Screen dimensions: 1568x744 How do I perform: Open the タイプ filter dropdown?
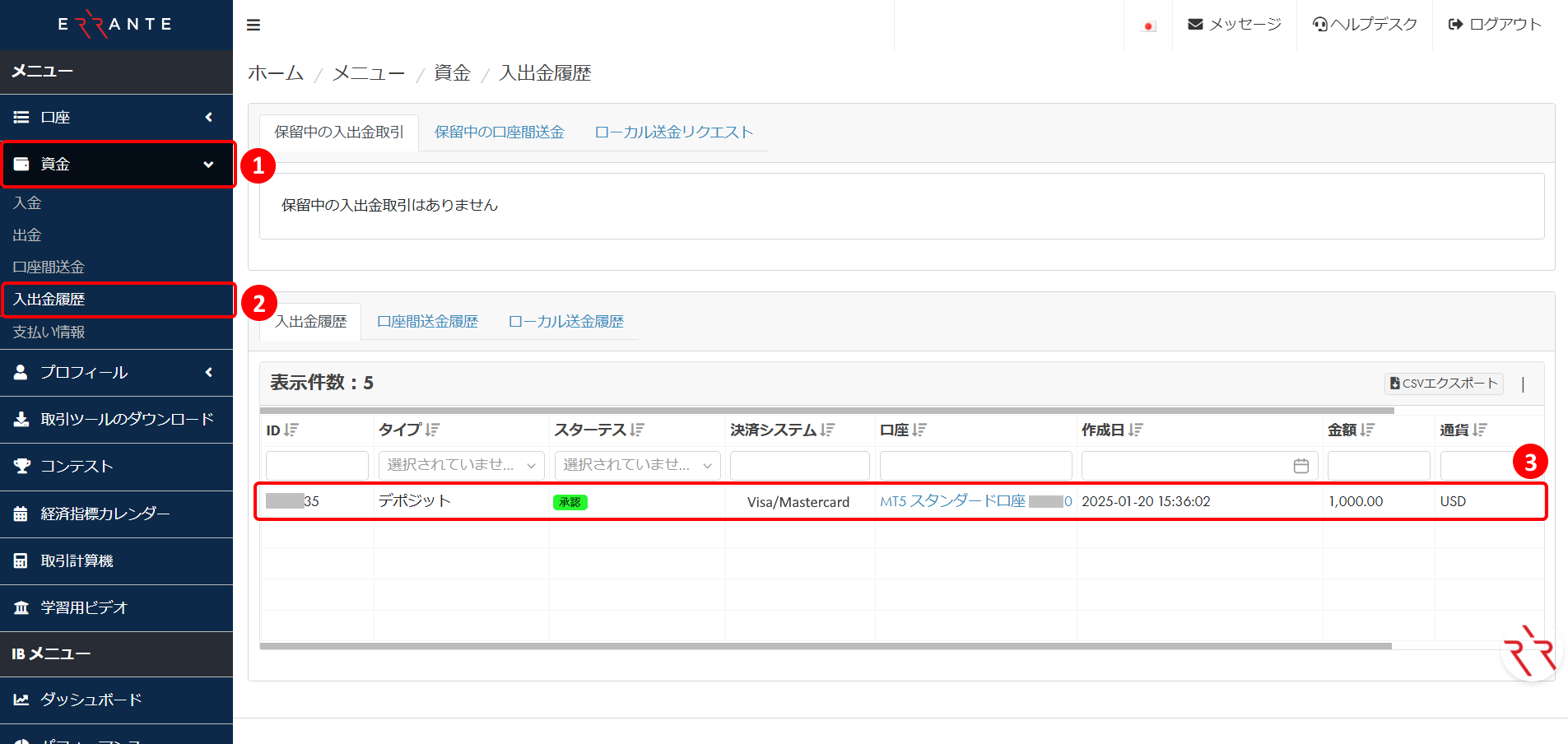coord(461,466)
